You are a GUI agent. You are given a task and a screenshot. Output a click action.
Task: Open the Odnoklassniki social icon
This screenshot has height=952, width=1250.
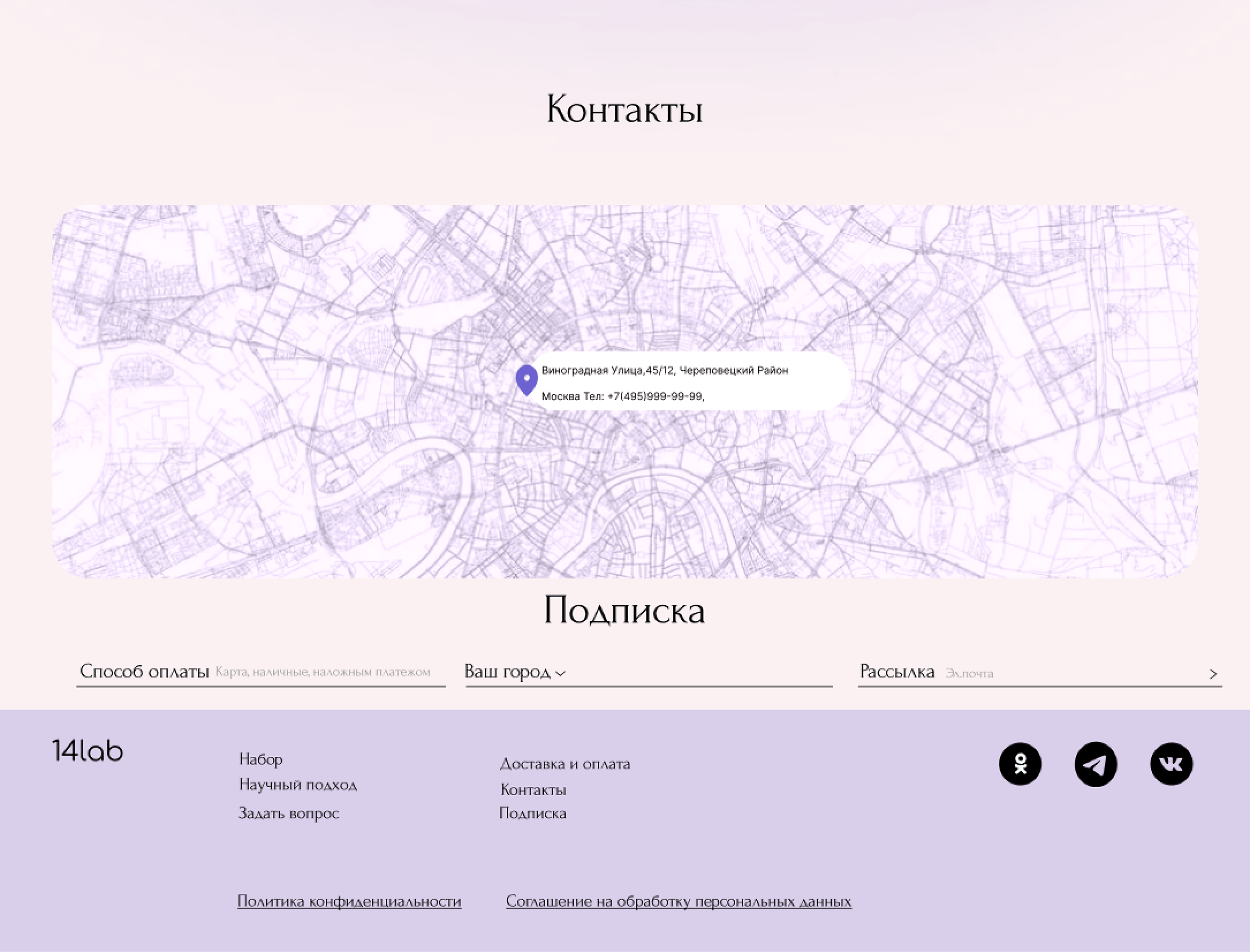(1020, 764)
